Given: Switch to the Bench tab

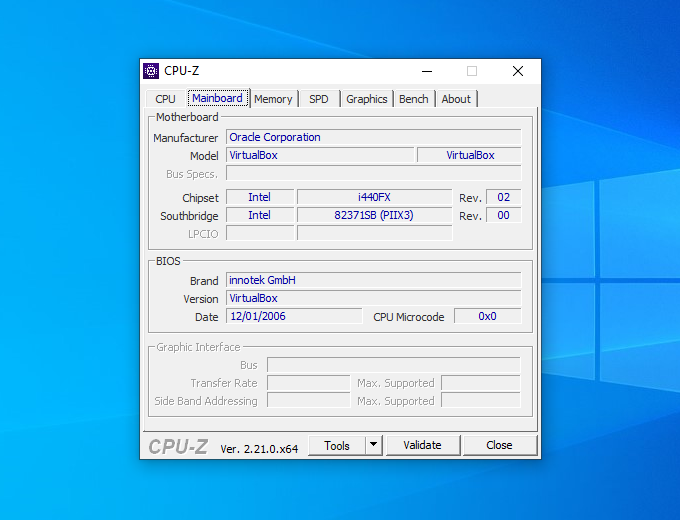Looking at the screenshot, I should point(414,99).
